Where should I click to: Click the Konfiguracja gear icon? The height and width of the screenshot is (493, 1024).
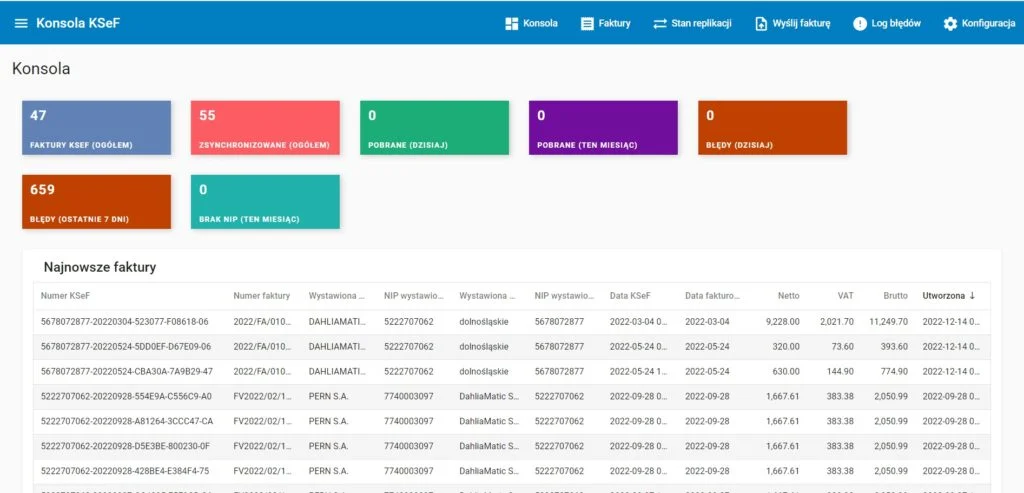tap(950, 23)
